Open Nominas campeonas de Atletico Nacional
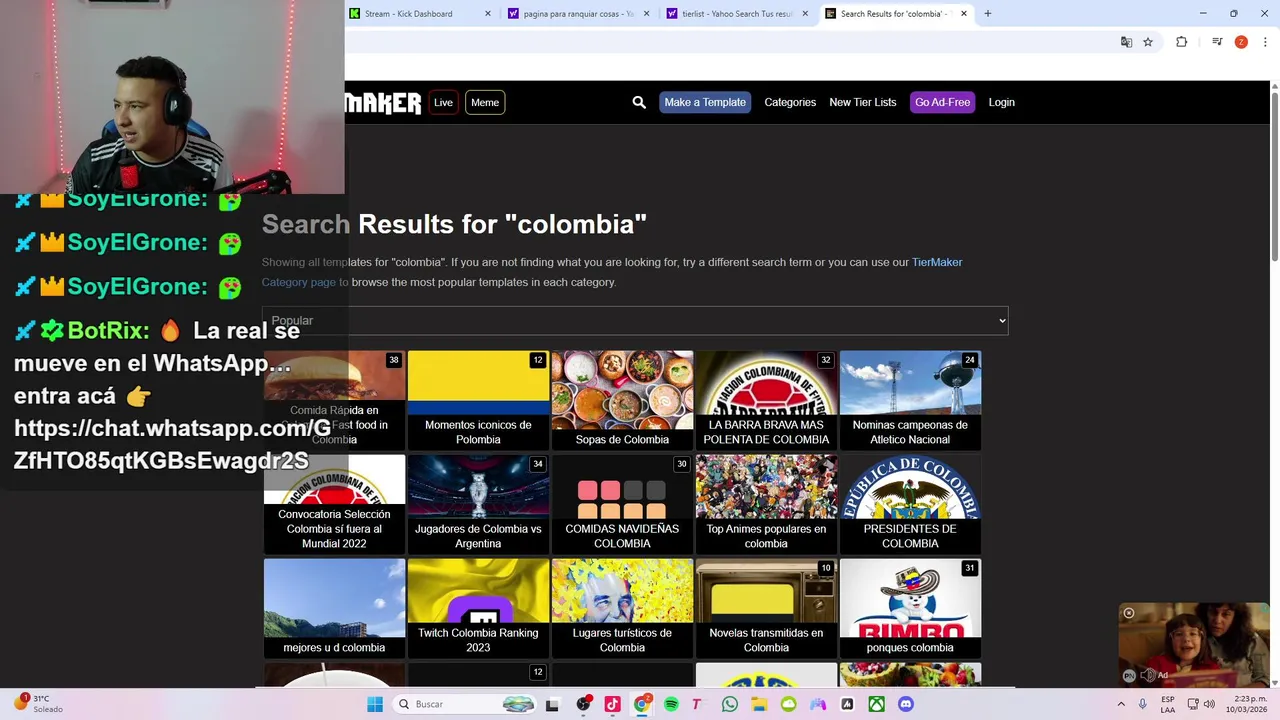Viewport: 1280px width, 720px height. pos(910,400)
